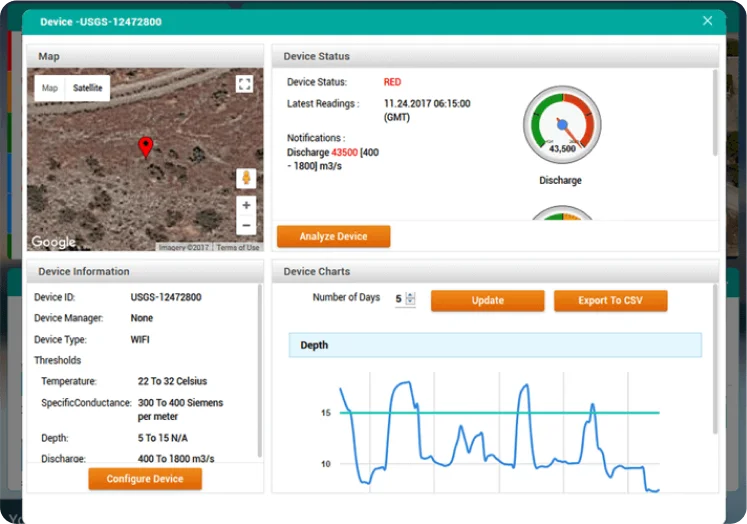747x524 pixels.
Task: Open the map Terms of Use link
Action: pos(238,247)
